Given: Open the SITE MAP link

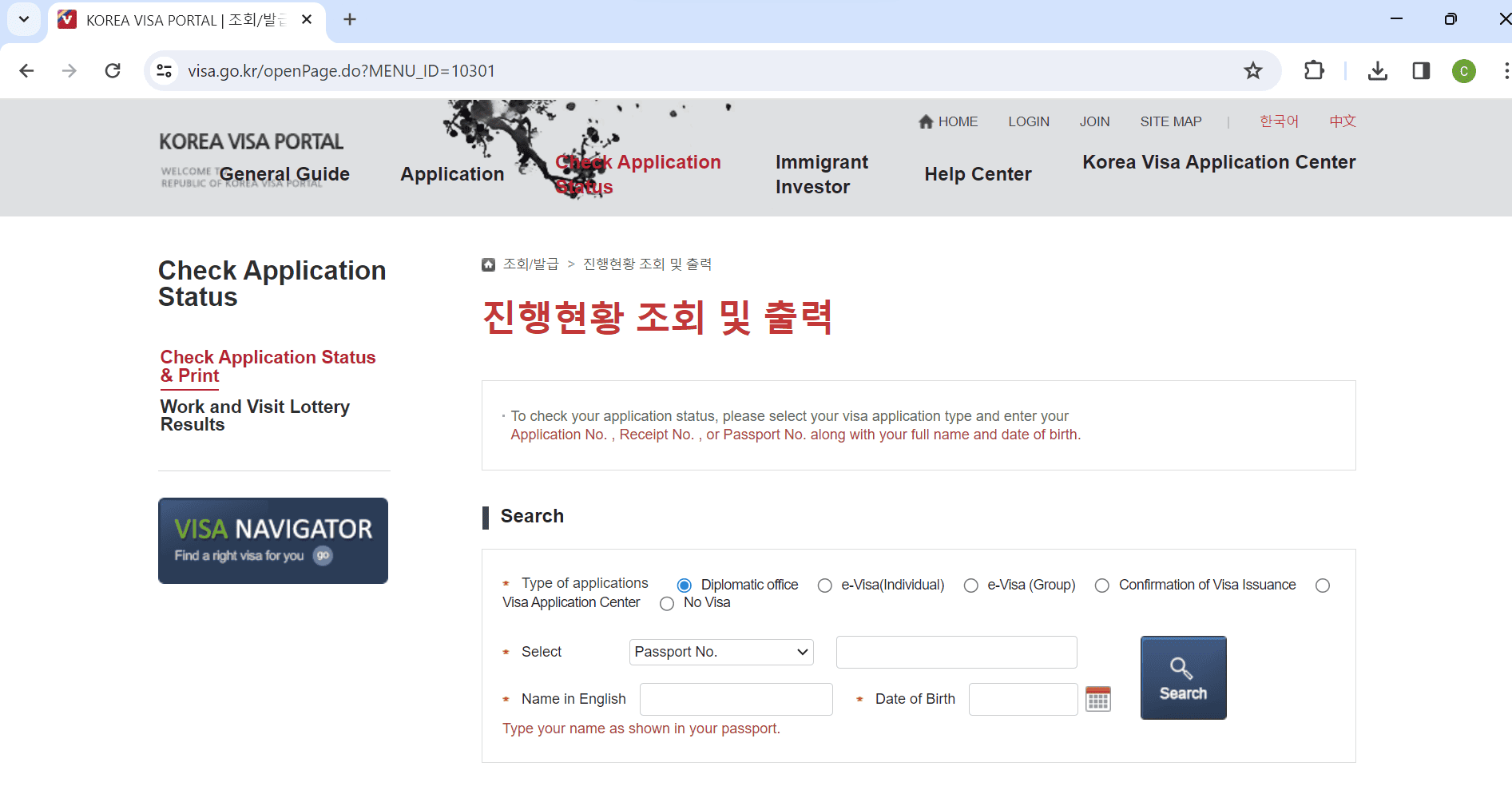Looking at the screenshot, I should tap(1171, 121).
